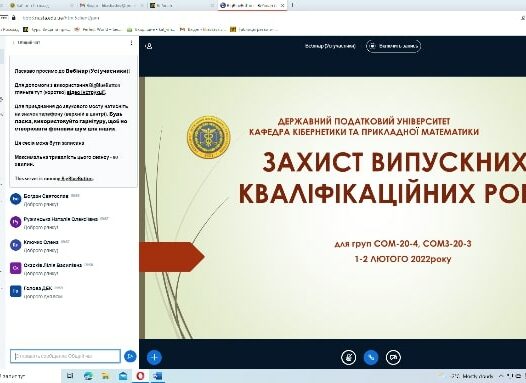
Task: Click the slide title ЗАХИСТ ВИПУСКНИХ
Action: (394, 162)
